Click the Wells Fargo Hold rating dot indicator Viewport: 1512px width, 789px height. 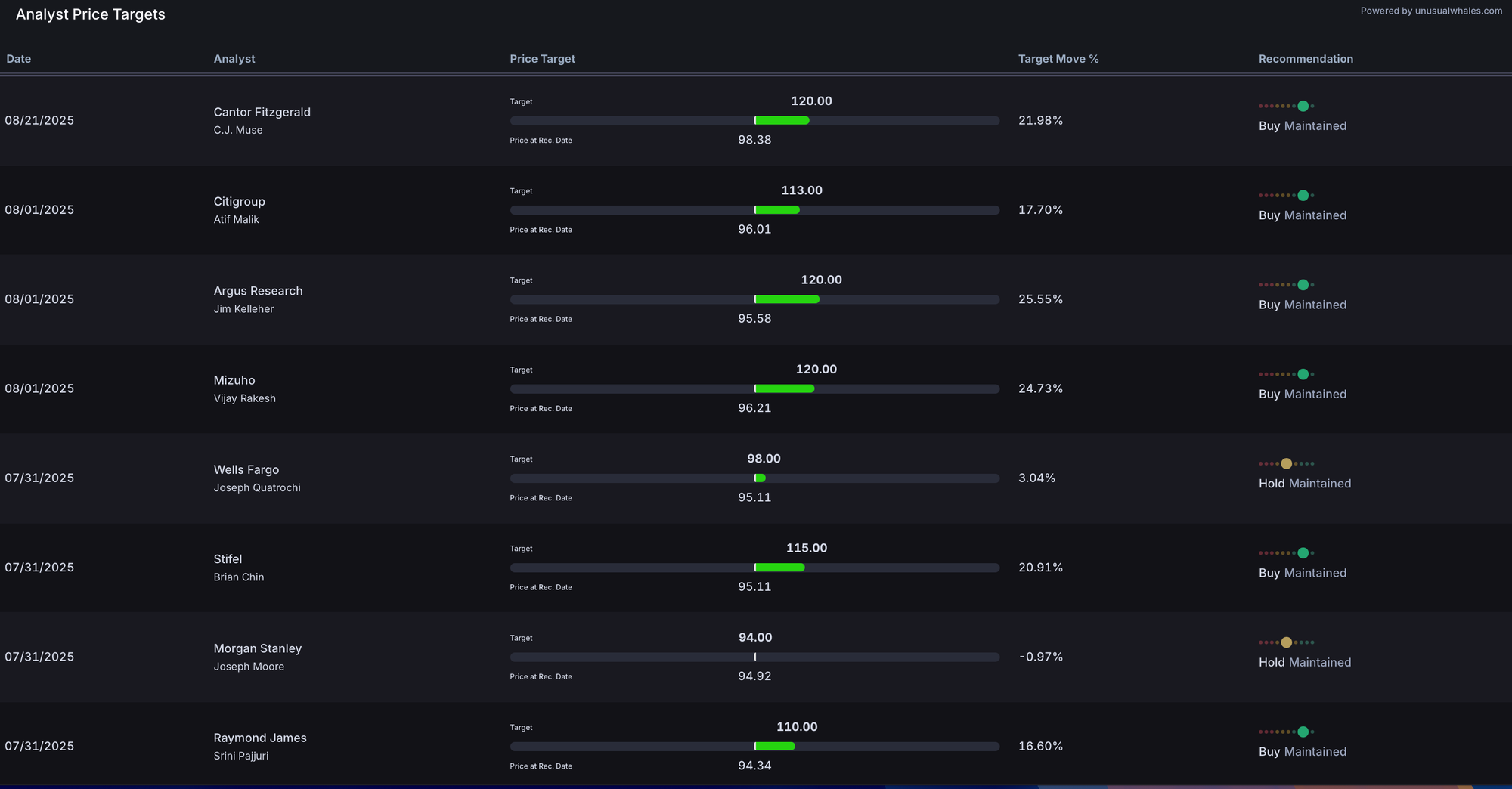1287,464
